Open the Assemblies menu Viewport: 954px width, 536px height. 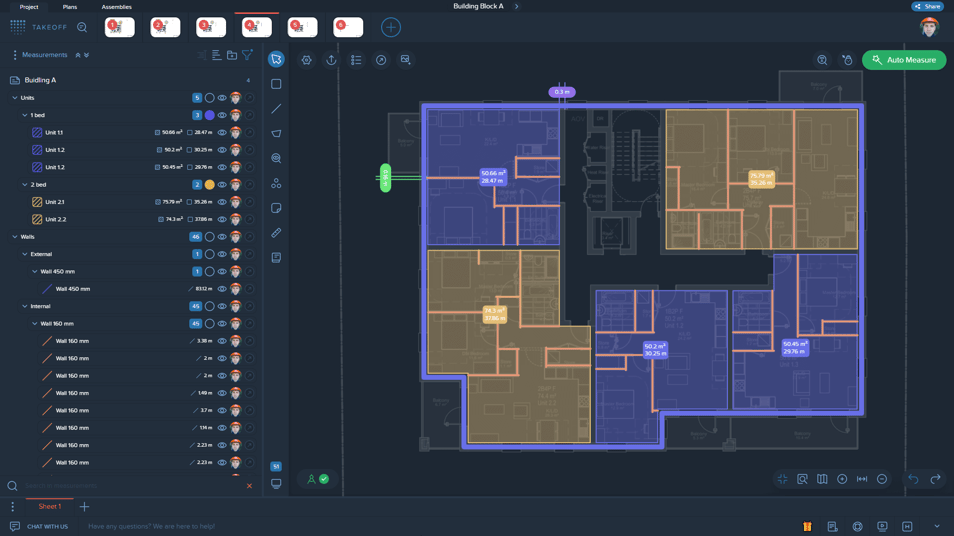(116, 7)
